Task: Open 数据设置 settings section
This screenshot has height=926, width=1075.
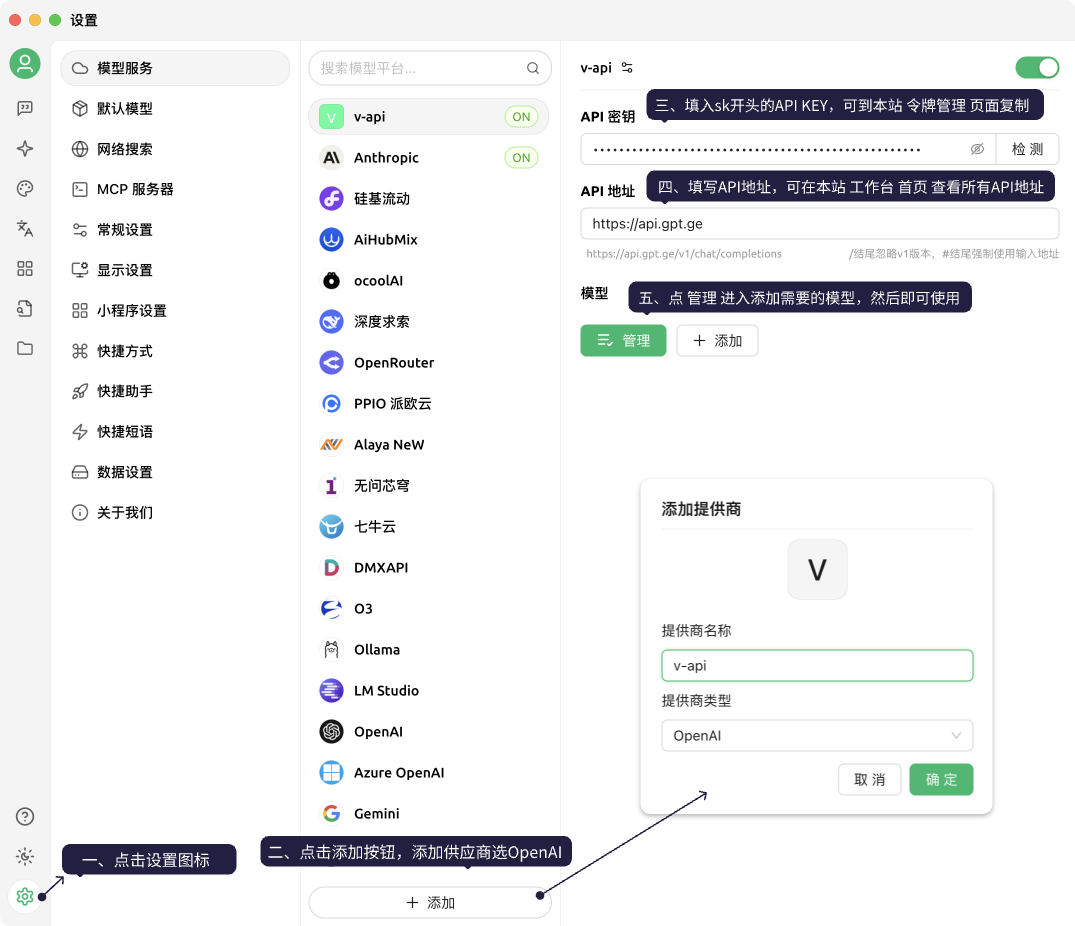Action: (x=175, y=472)
